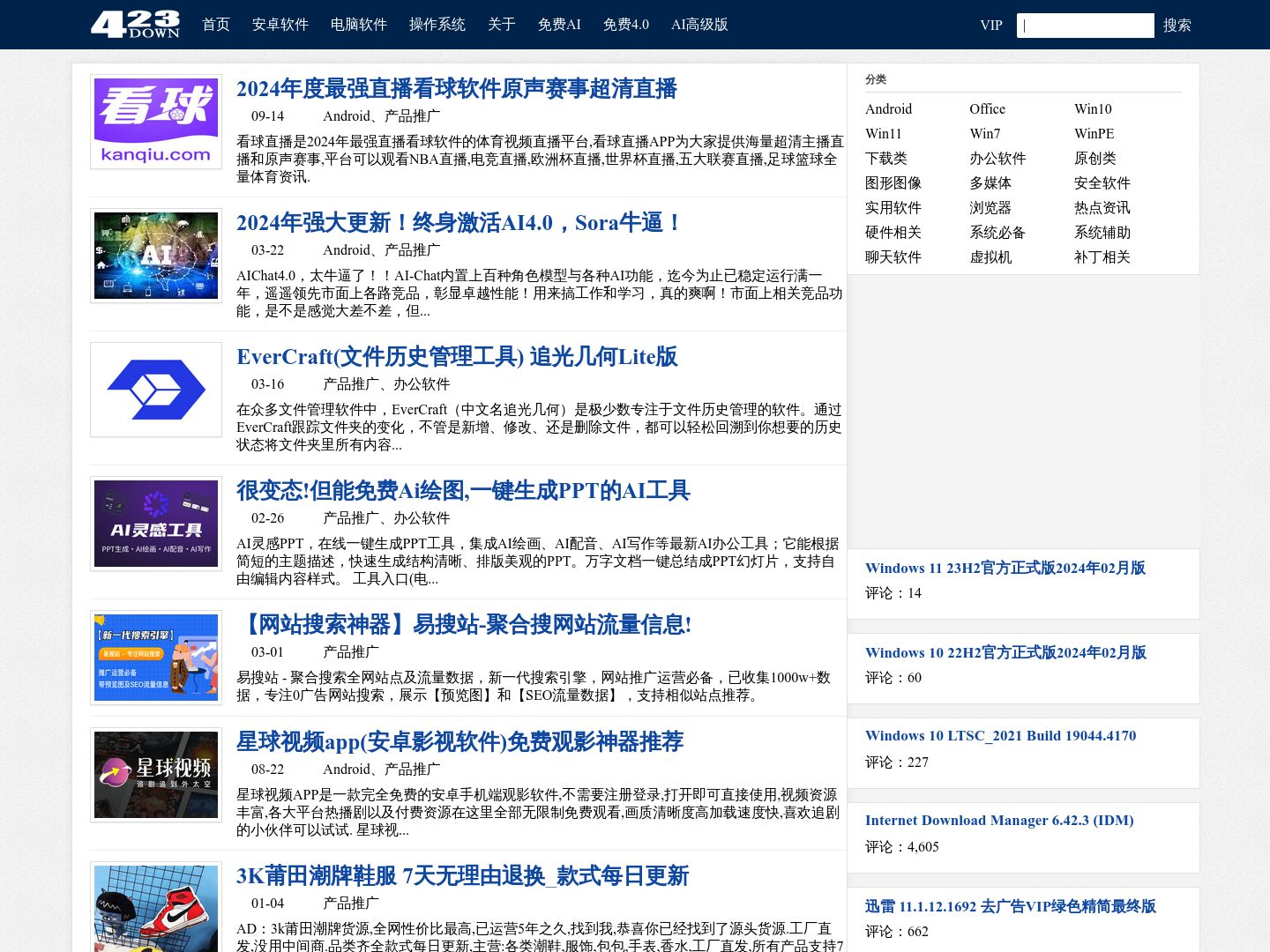Viewport: 1270px width, 952px height.
Task: Open the 免费4.0 navigation item
Action: coord(626,25)
